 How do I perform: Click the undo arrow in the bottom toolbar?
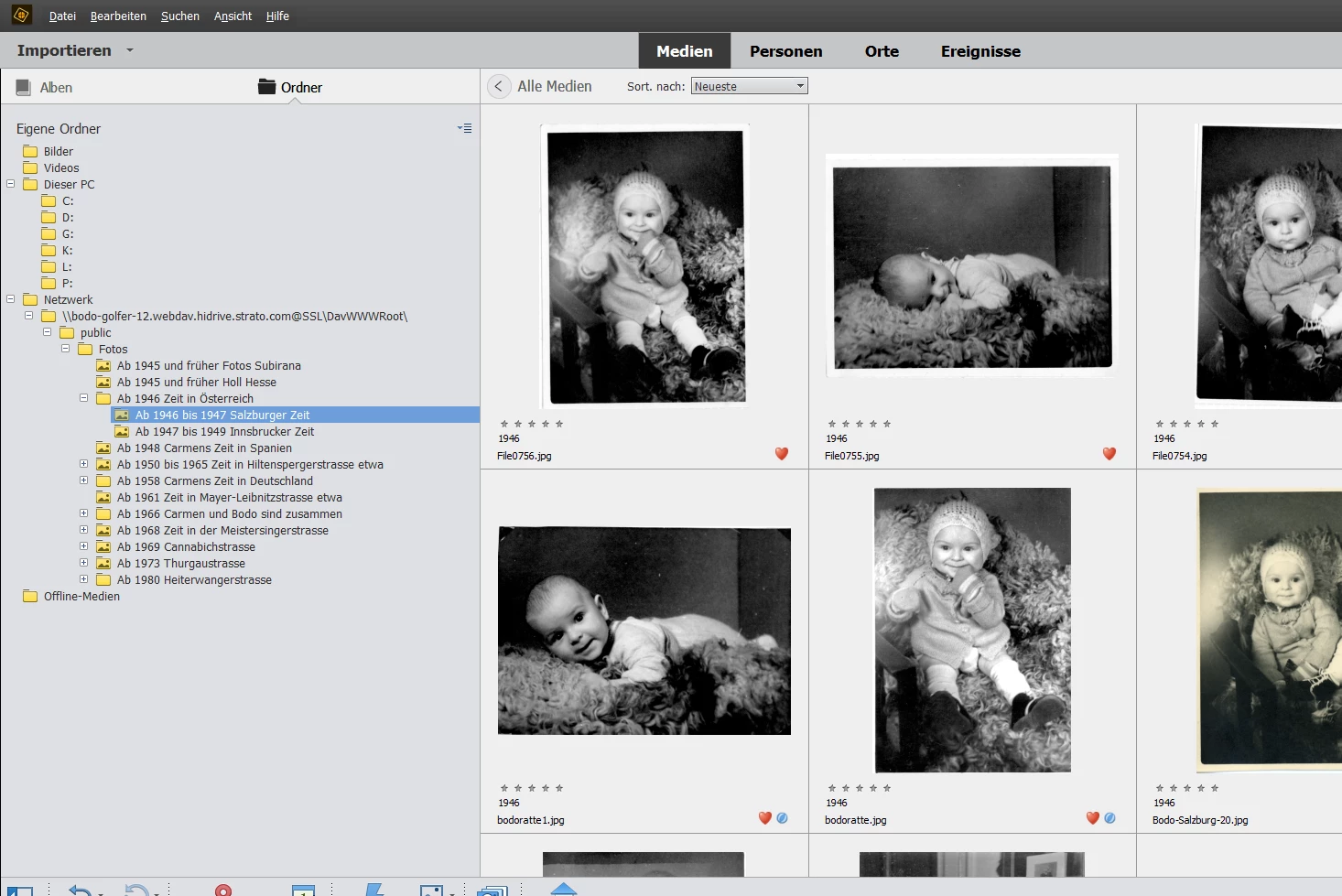[x=81, y=891]
